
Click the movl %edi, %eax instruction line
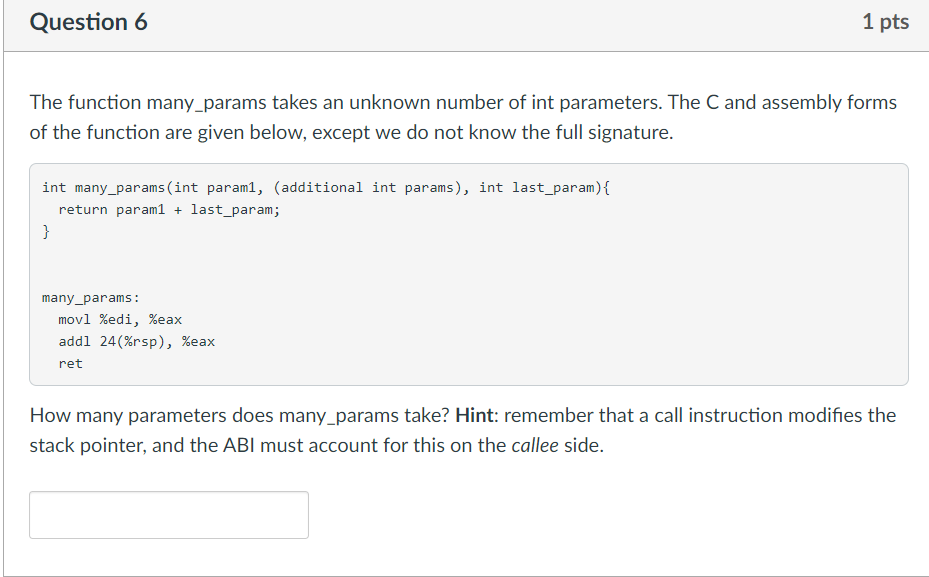[120, 319]
